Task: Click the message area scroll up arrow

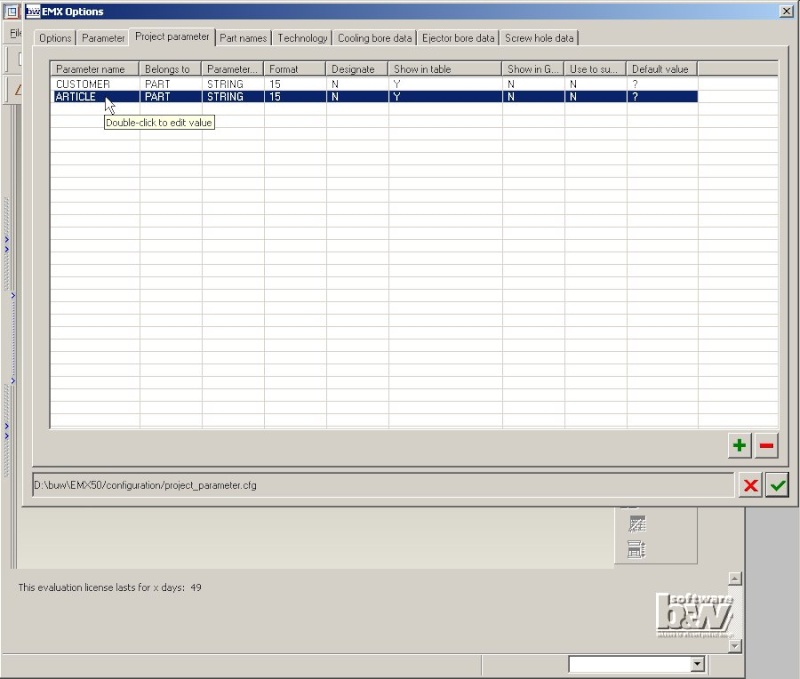Action: click(x=735, y=578)
